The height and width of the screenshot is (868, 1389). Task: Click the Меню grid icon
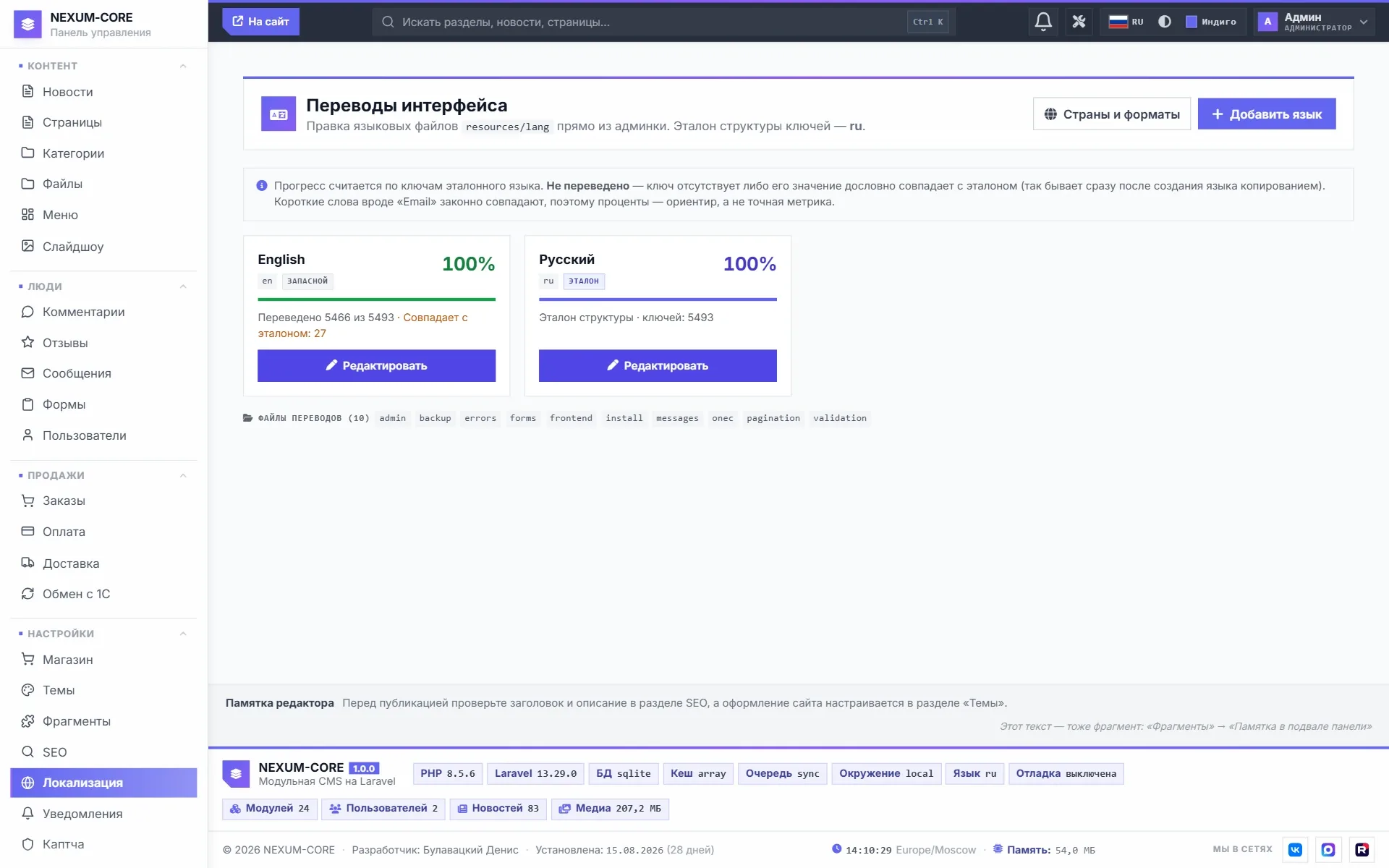pos(27,215)
